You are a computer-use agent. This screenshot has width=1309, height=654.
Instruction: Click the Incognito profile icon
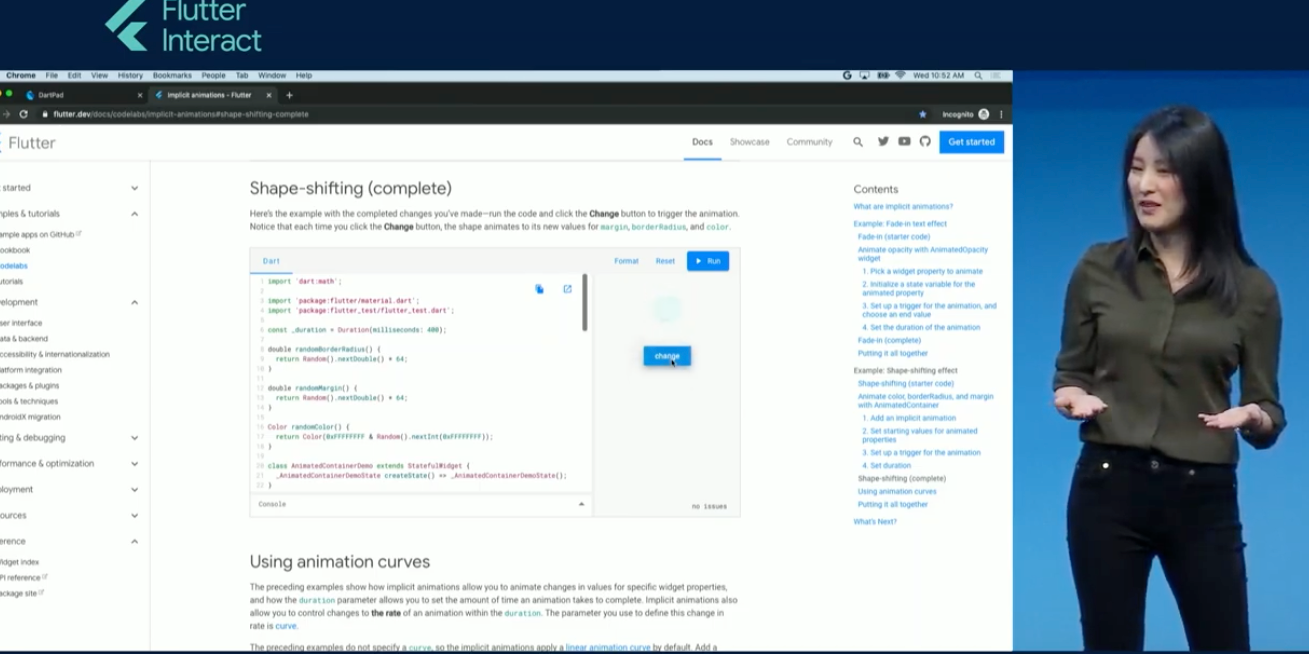[x=983, y=114]
